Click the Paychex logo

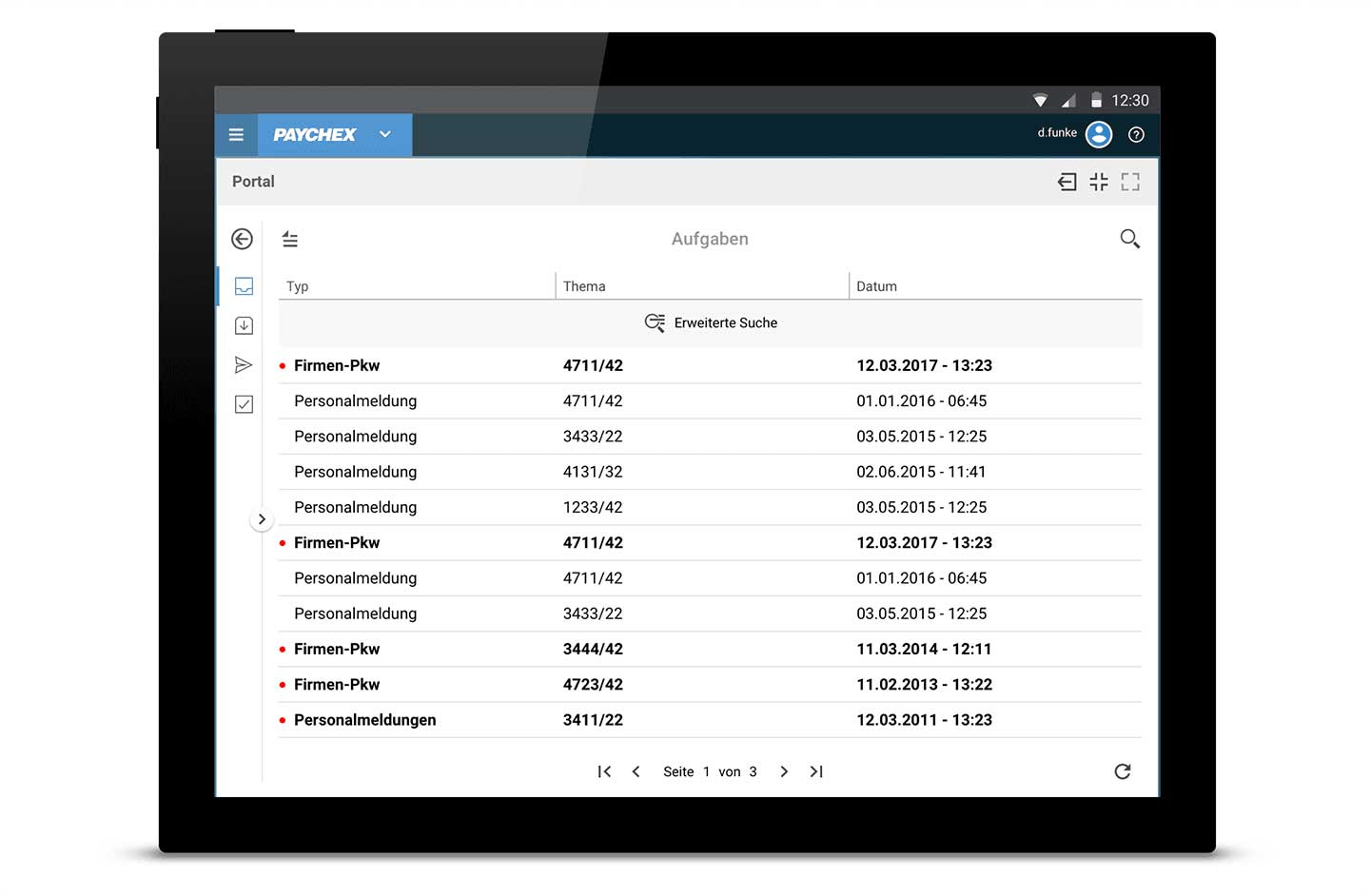coord(314,135)
